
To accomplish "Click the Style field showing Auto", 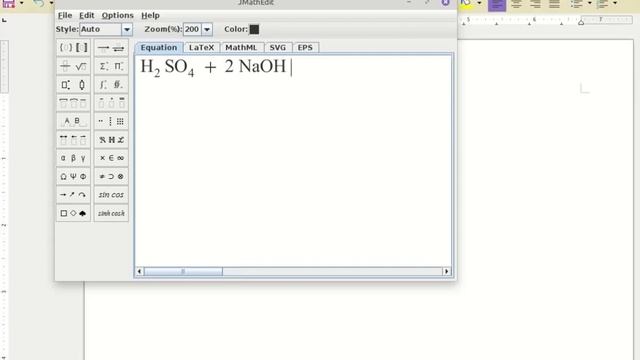I will tap(100, 29).
